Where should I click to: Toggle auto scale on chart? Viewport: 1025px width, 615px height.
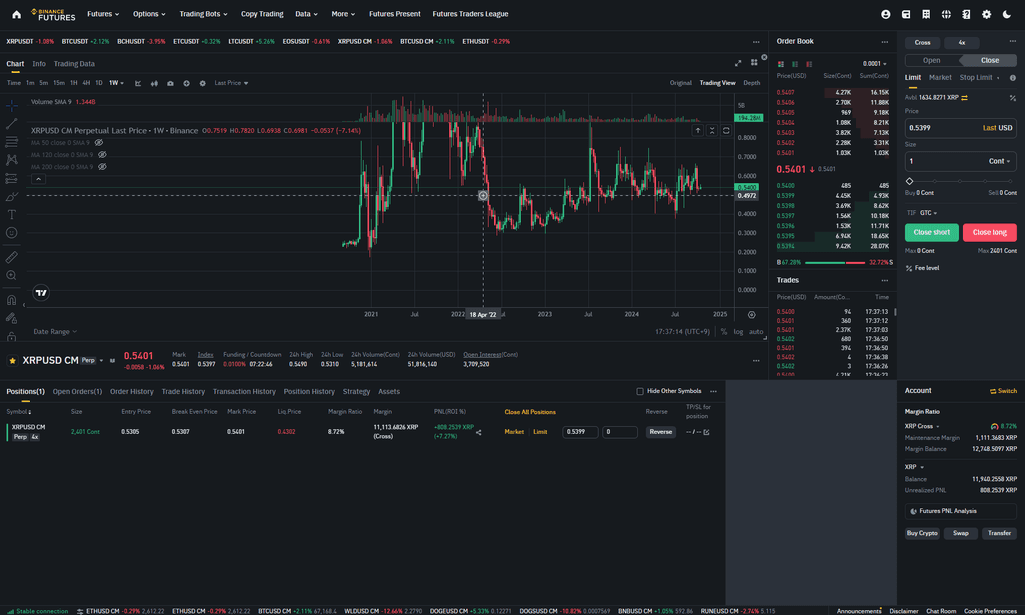756,331
